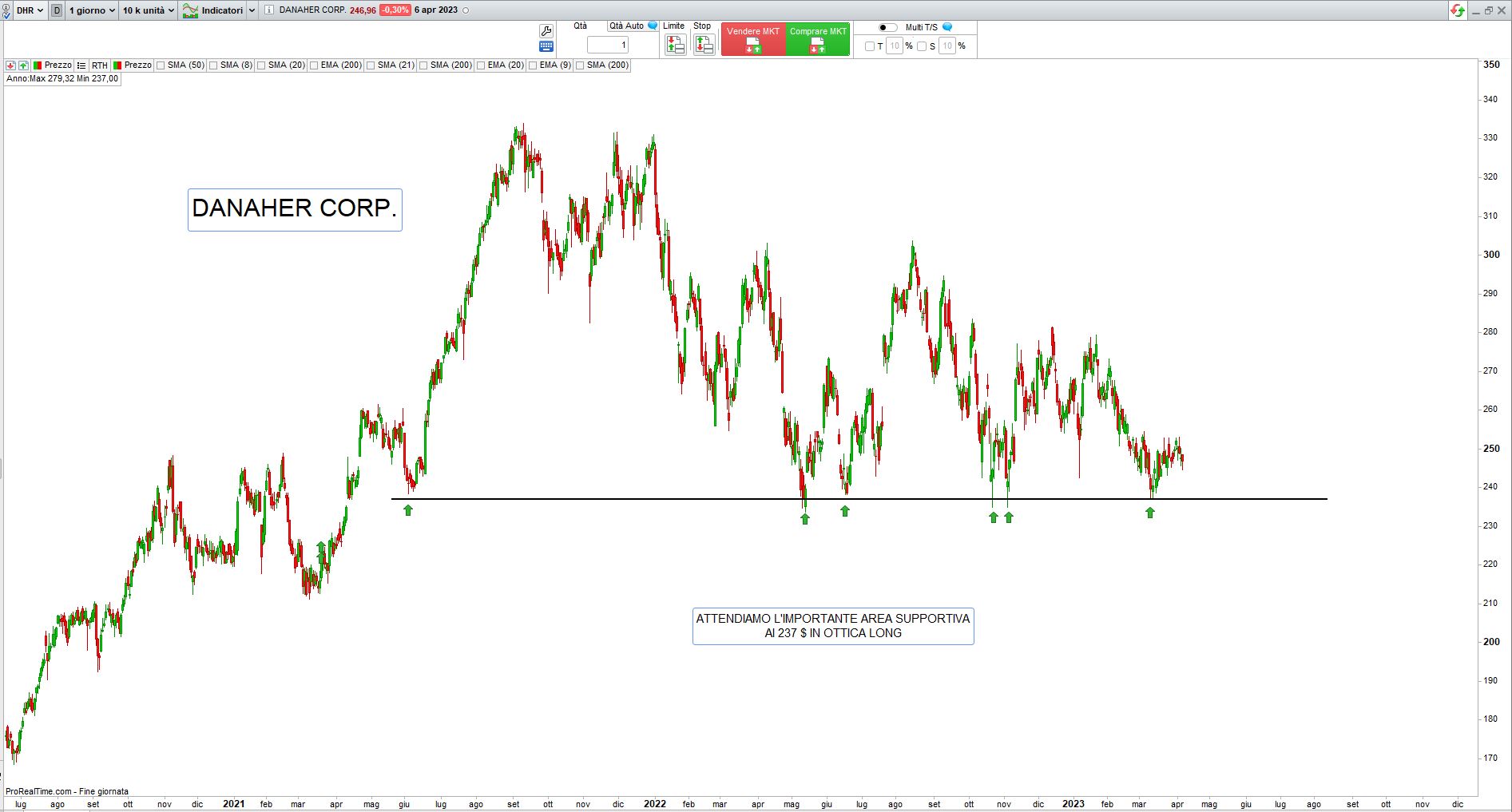Click the info icon beside DANAHER CORP.

(x=269, y=10)
